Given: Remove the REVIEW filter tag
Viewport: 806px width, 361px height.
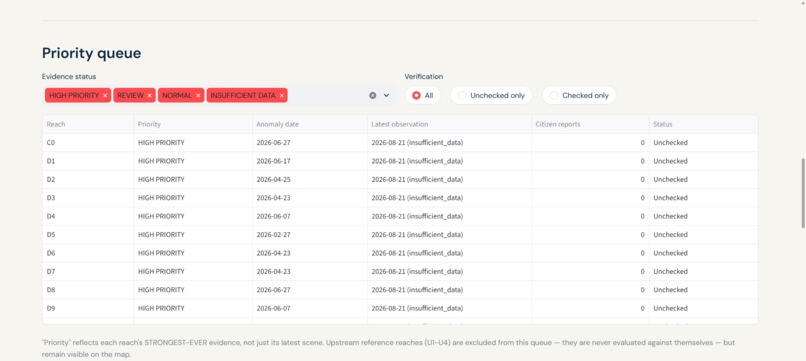Looking at the screenshot, I should coord(150,96).
